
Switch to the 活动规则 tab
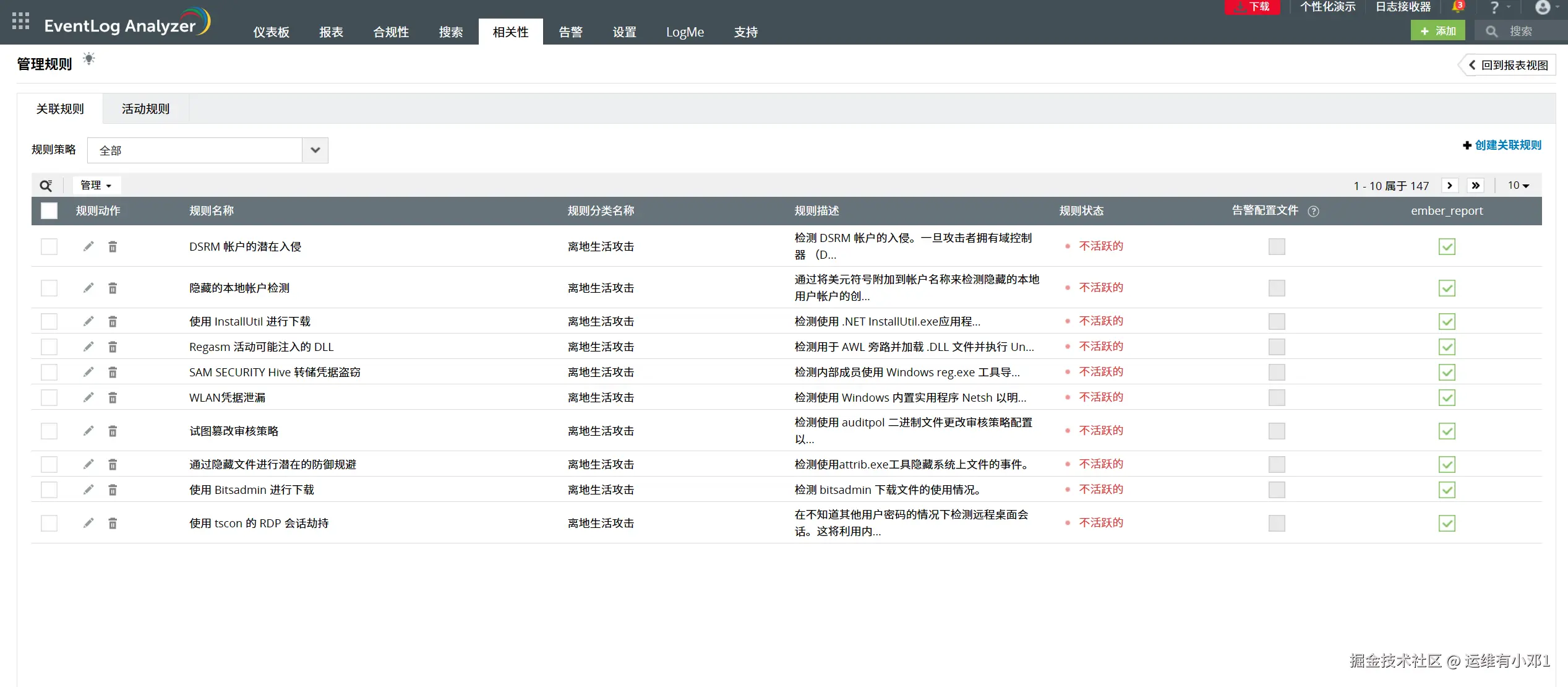145,109
